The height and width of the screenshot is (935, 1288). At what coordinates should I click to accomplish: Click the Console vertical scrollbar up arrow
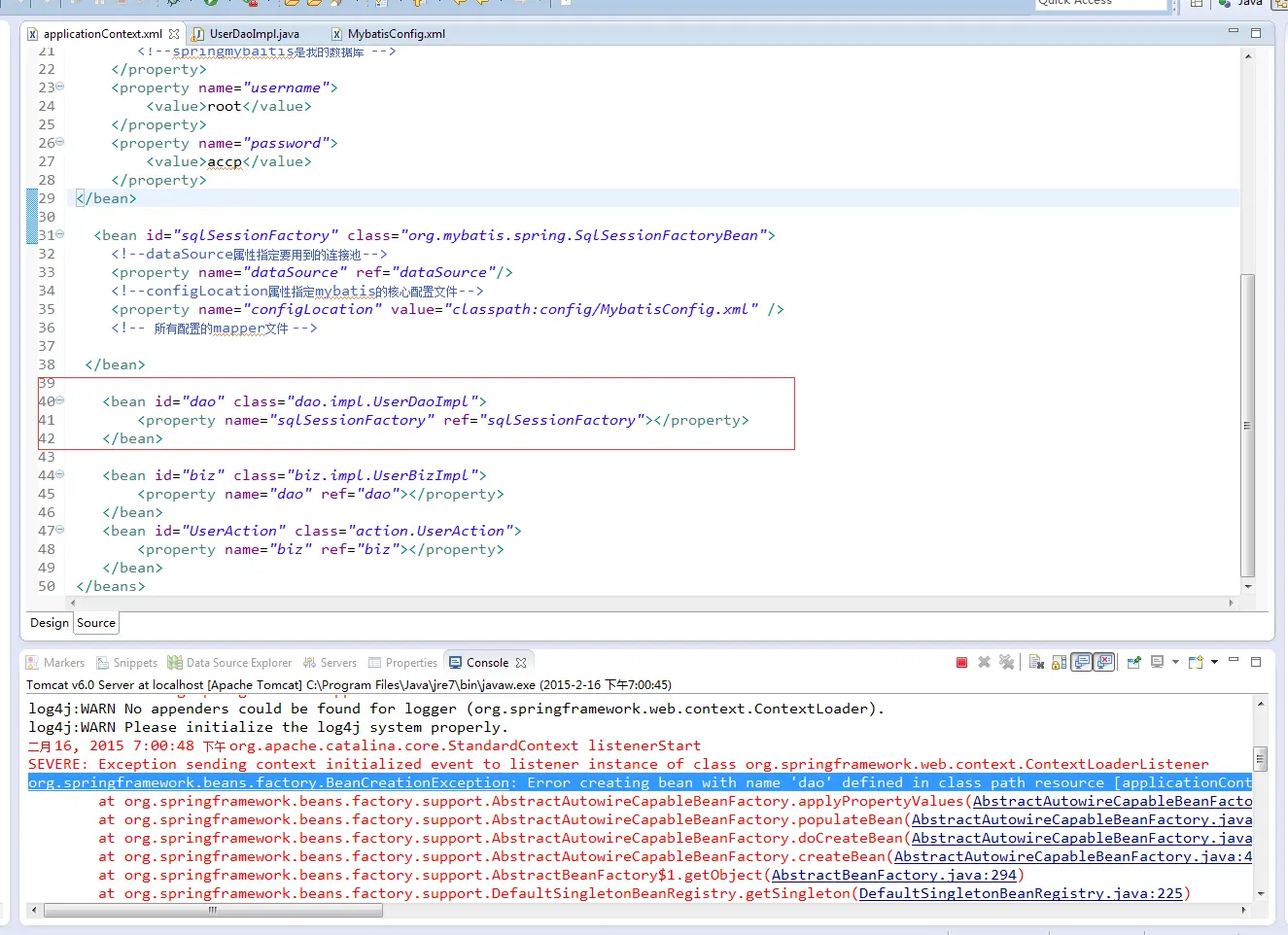pos(1261,703)
